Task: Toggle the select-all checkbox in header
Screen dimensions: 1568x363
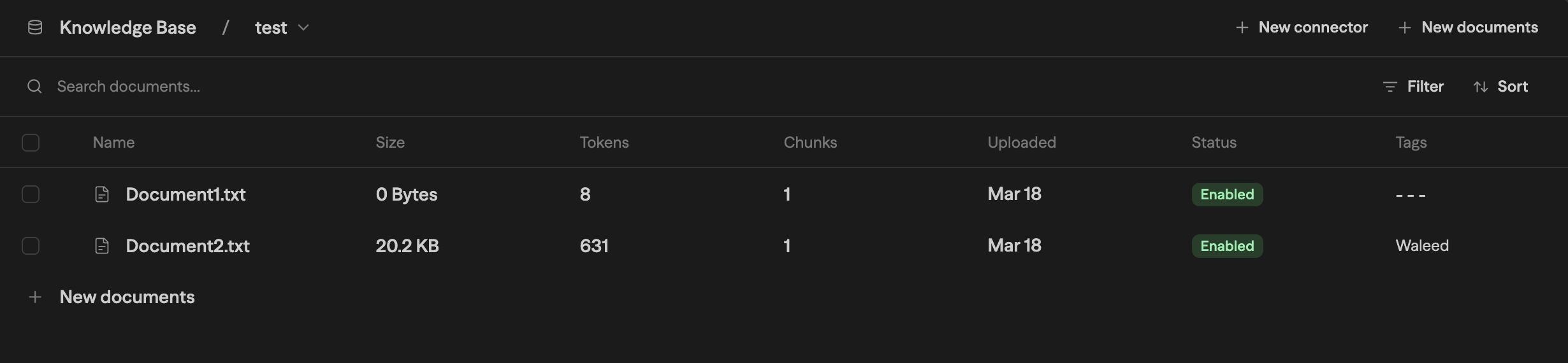Action: (x=31, y=143)
